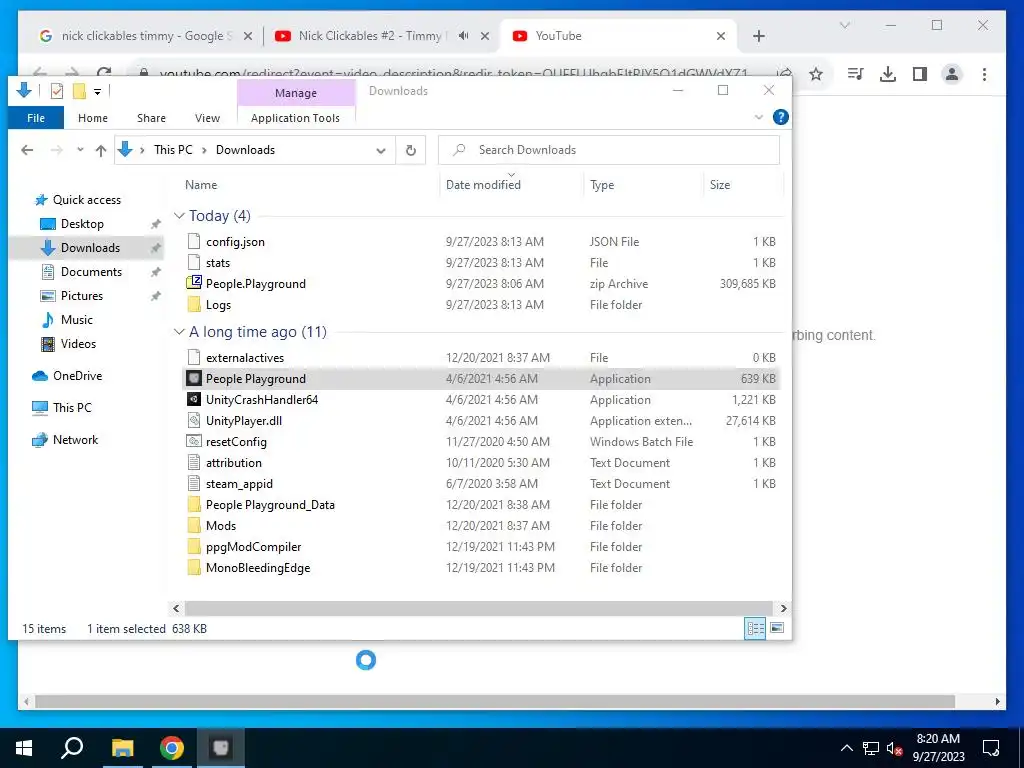Open Windows Start menu
Image resolution: width=1024 pixels, height=768 pixels.
(24, 748)
